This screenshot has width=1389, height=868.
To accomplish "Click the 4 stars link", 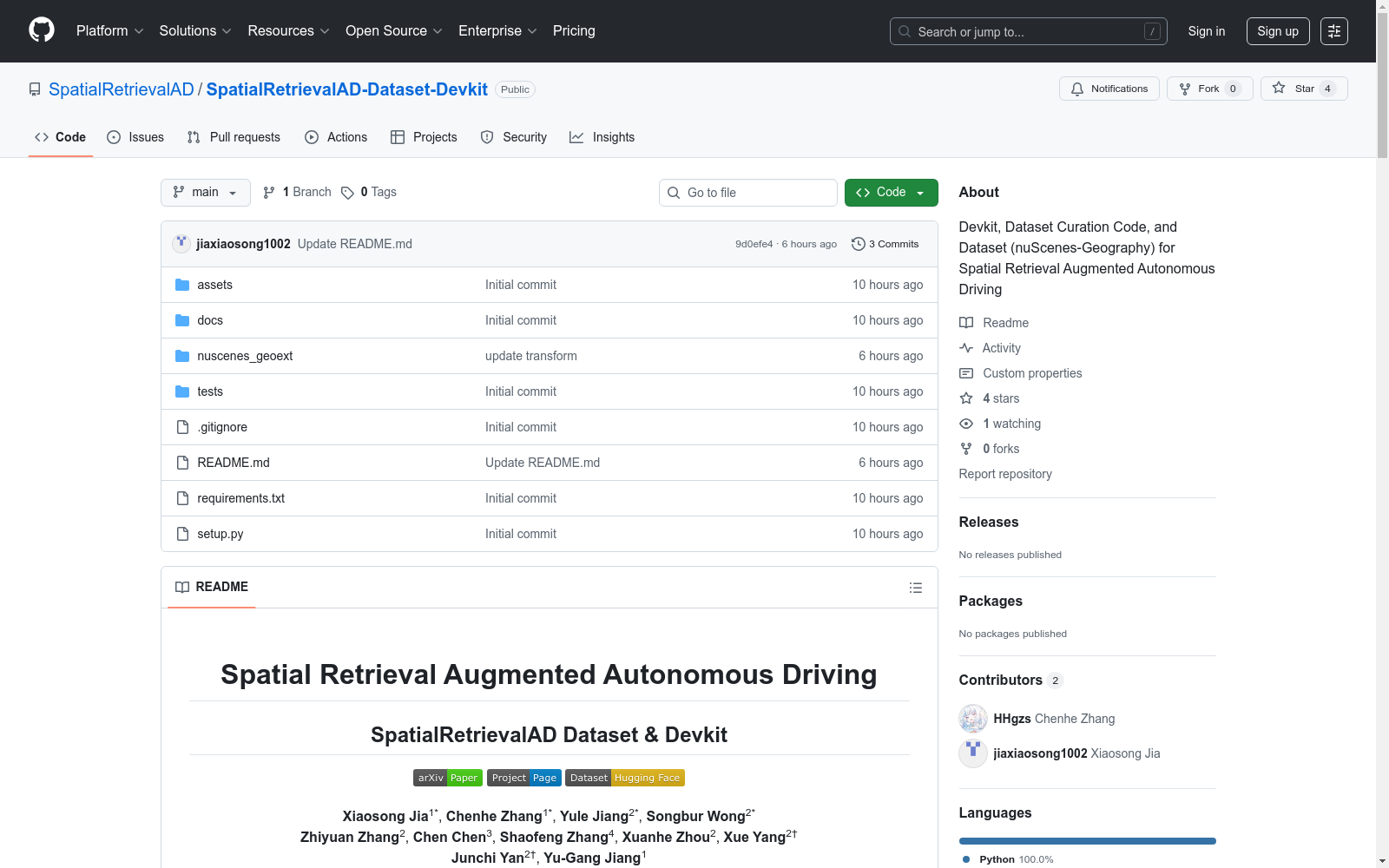I will click(x=1001, y=398).
